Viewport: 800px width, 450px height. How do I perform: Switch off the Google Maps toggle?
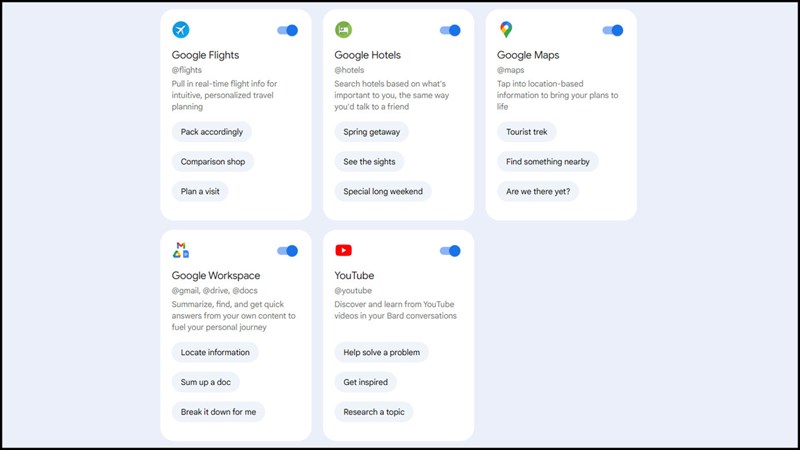(x=613, y=30)
